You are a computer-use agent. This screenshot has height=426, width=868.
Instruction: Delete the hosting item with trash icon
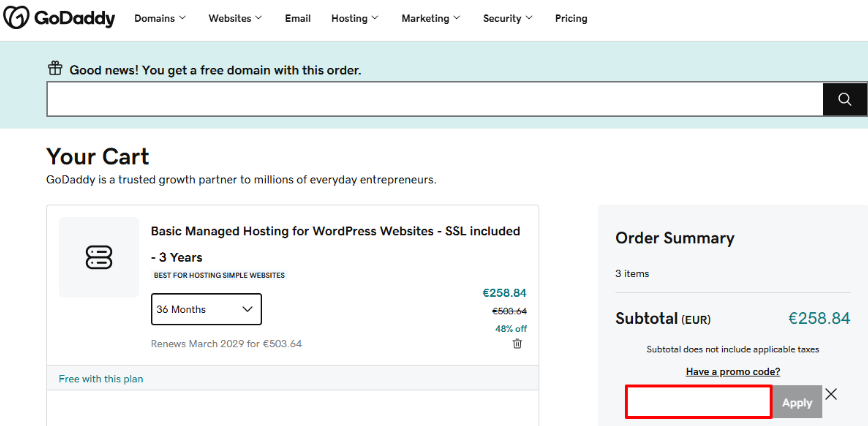517,344
